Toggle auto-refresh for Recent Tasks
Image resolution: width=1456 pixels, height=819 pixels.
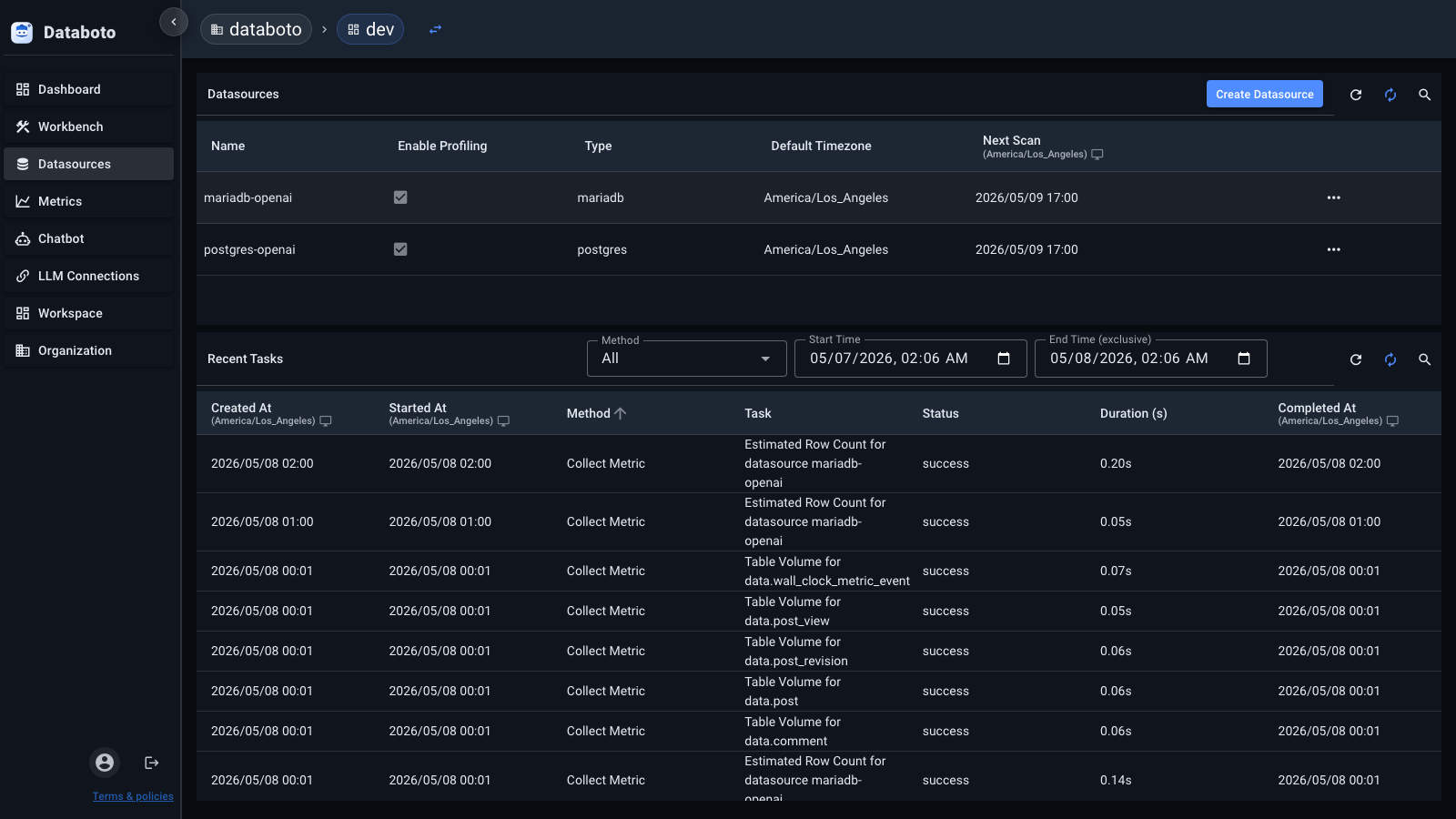coord(1390,359)
